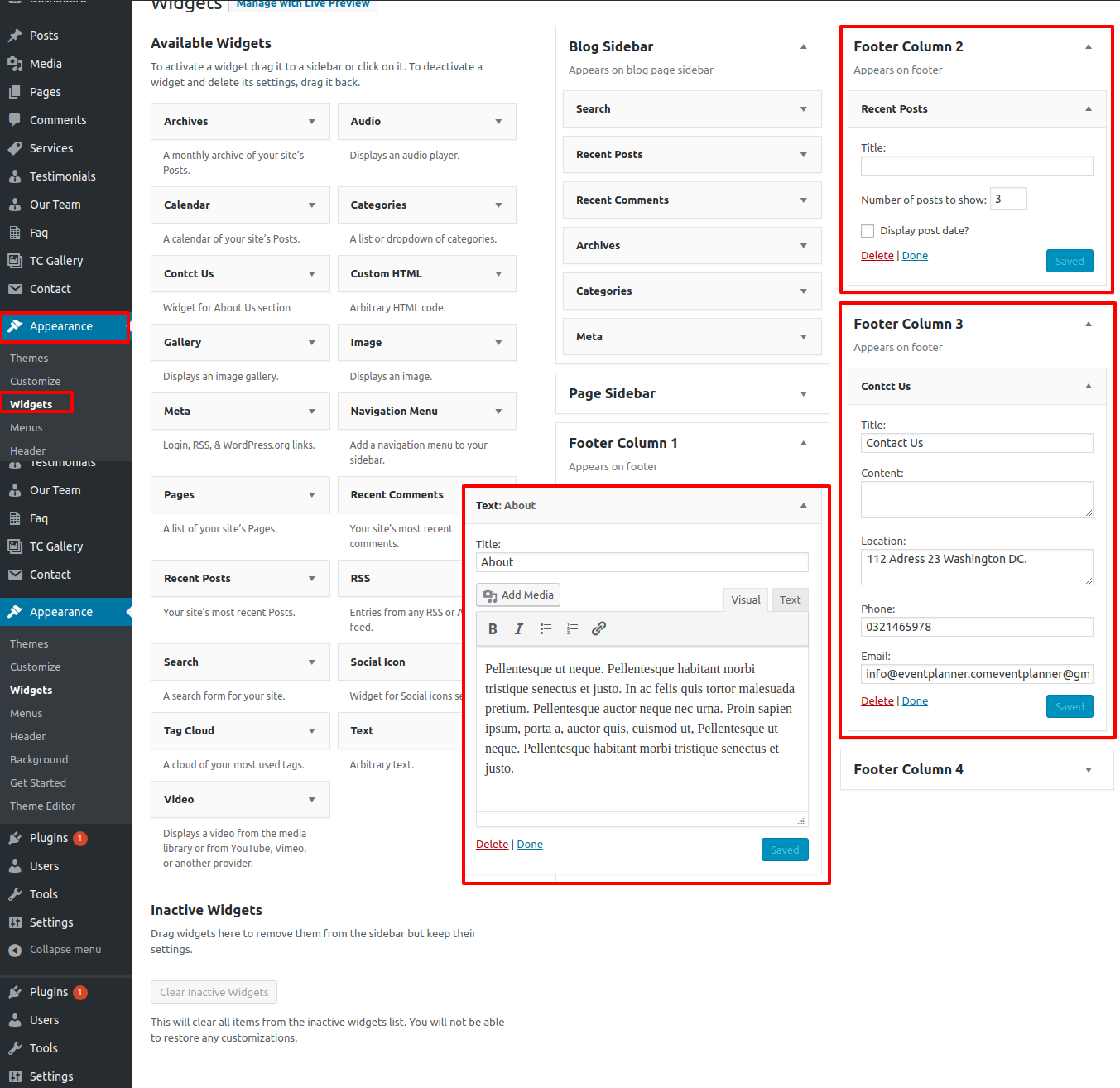Switch to the Text editor tab
This screenshot has height=1088, width=1120.
pos(790,600)
